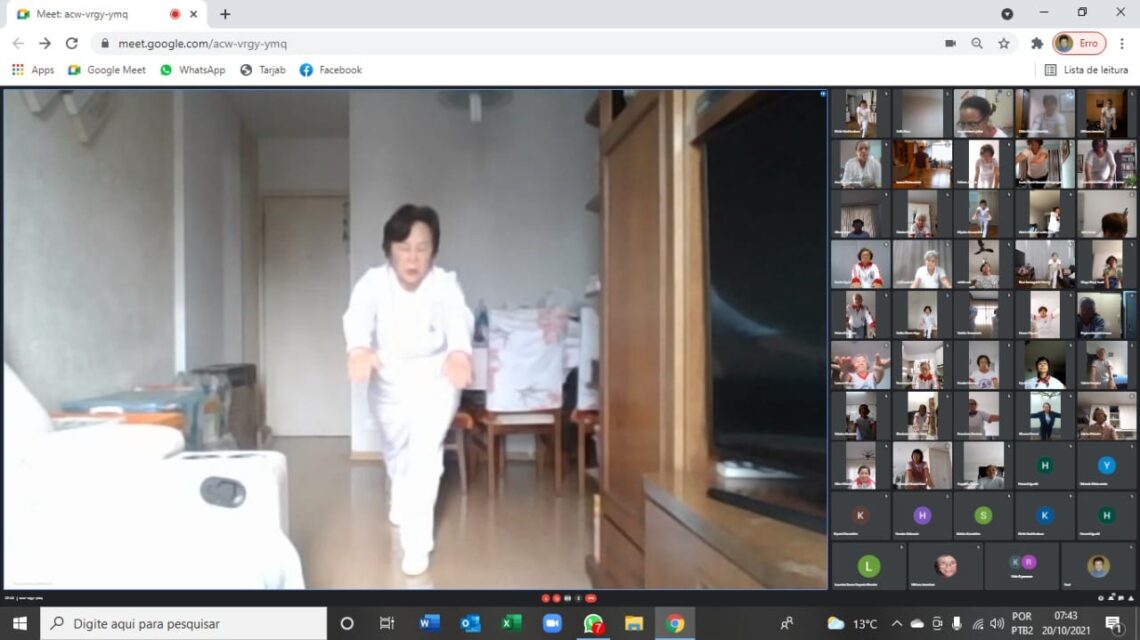Screen dimensions: 1140x640
Task: Open the Chrome extensions puzzle icon
Action: 1037,43
